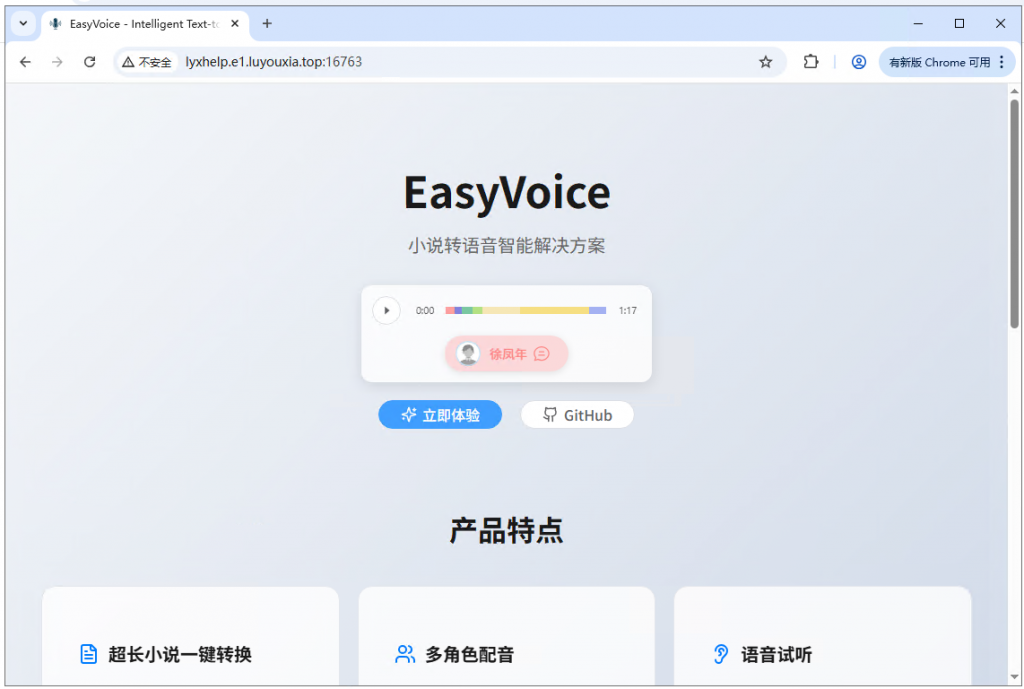
Task: Open the 立即体验 button
Action: pos(440,414)
